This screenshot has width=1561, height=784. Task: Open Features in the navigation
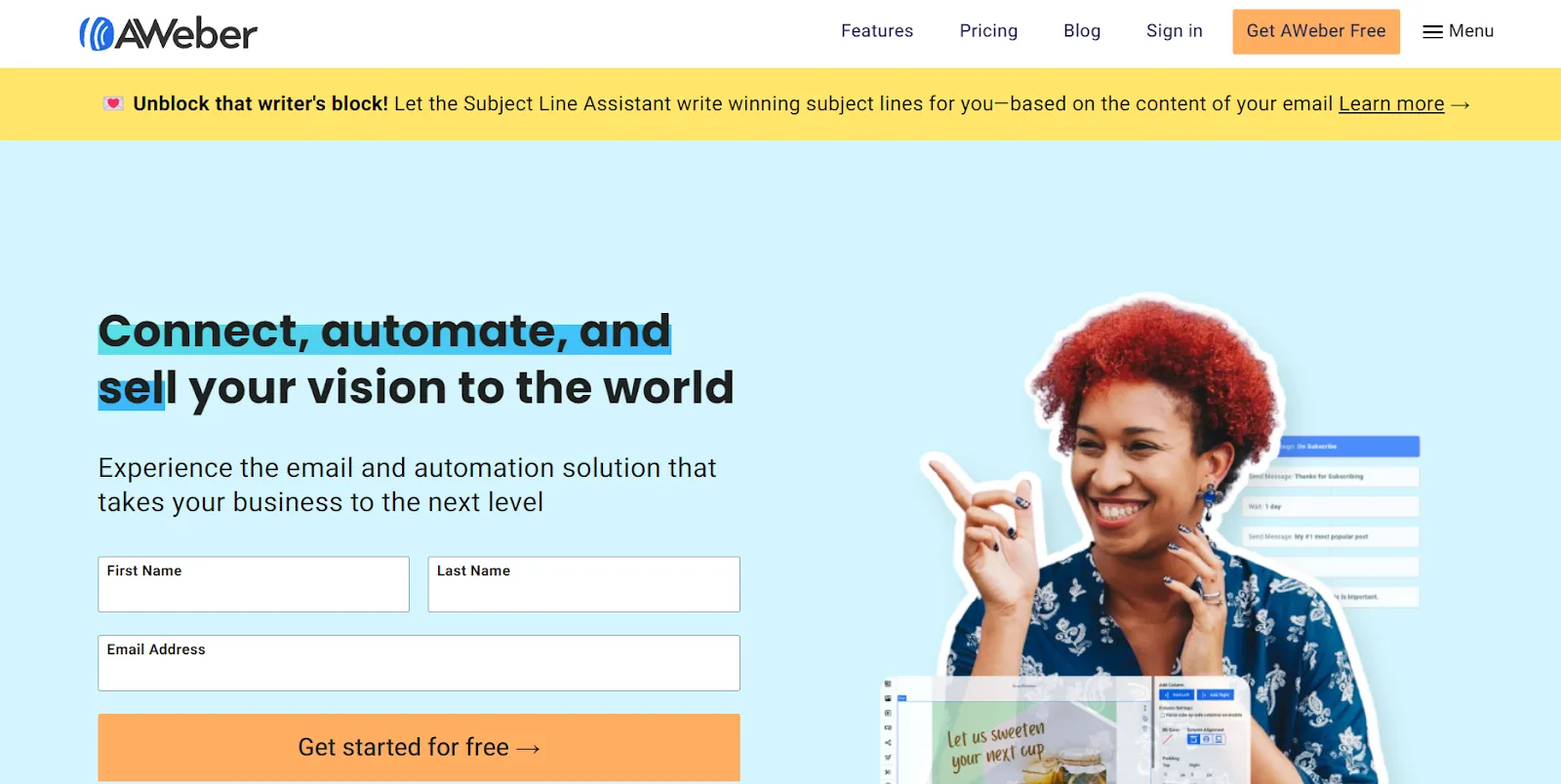[877, 31]
